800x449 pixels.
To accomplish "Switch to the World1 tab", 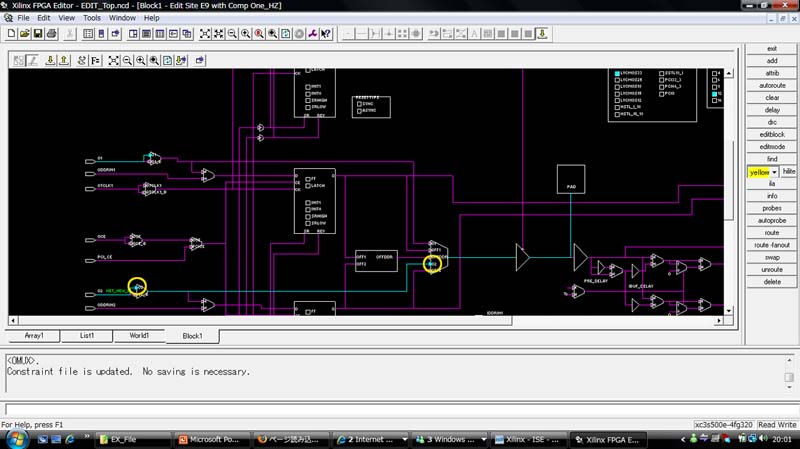I will [x=139, y=336].
